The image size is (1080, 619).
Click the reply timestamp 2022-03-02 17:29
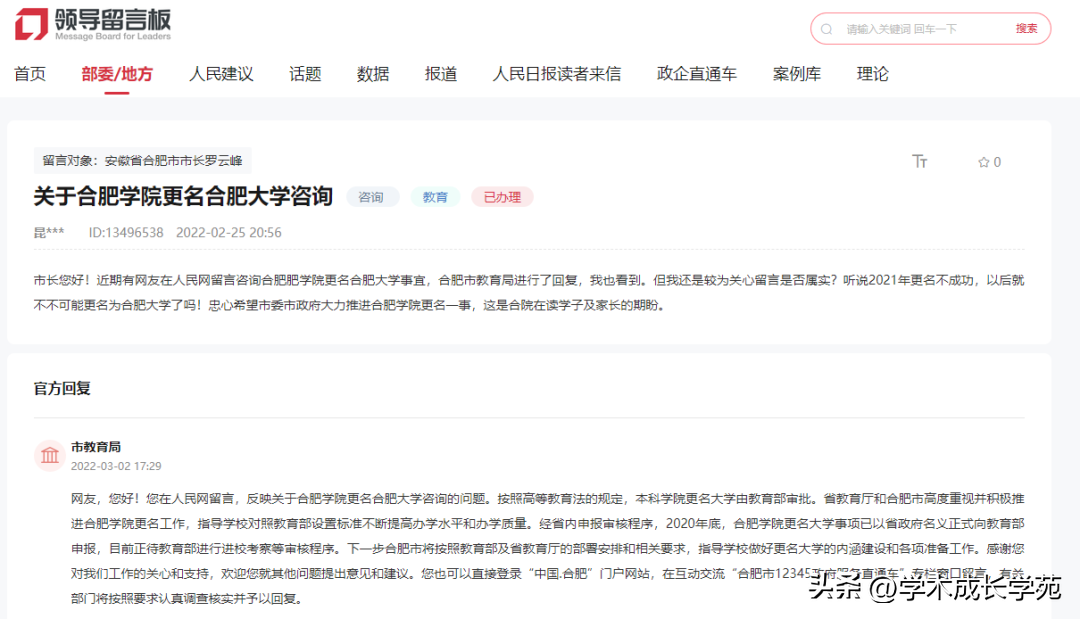click(116, 466)
